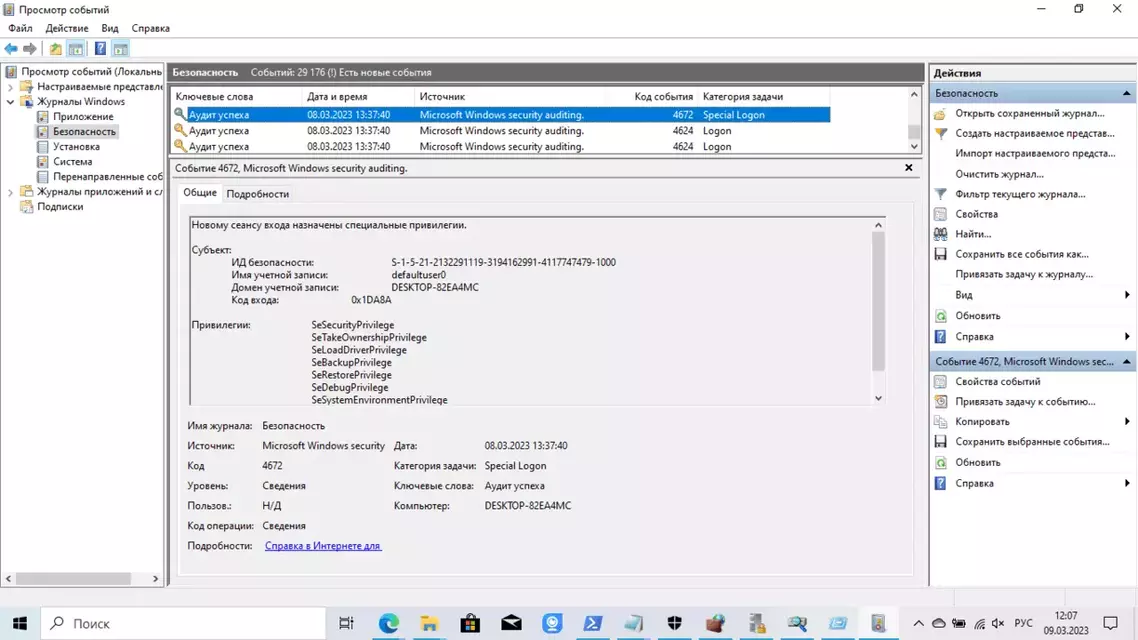
Task: Open the toolbar Help question-mark icon
Action: tap(100, 49)
